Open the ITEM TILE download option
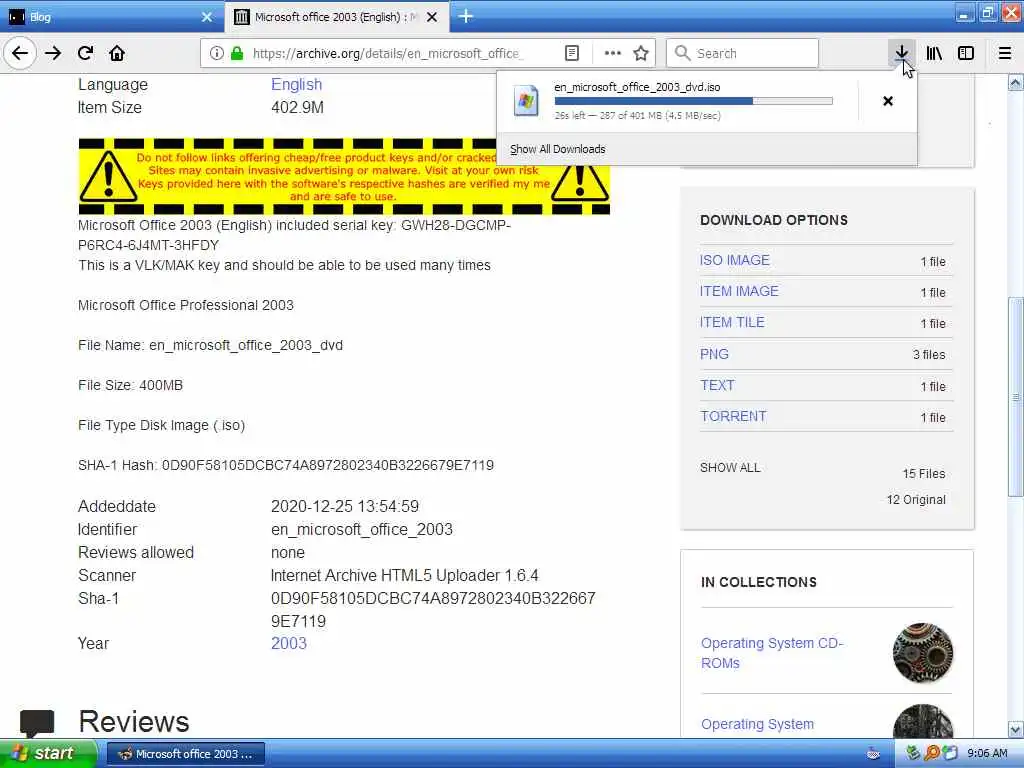The width and height of the screenshot is (1024, 768). [x=732, y=322]
